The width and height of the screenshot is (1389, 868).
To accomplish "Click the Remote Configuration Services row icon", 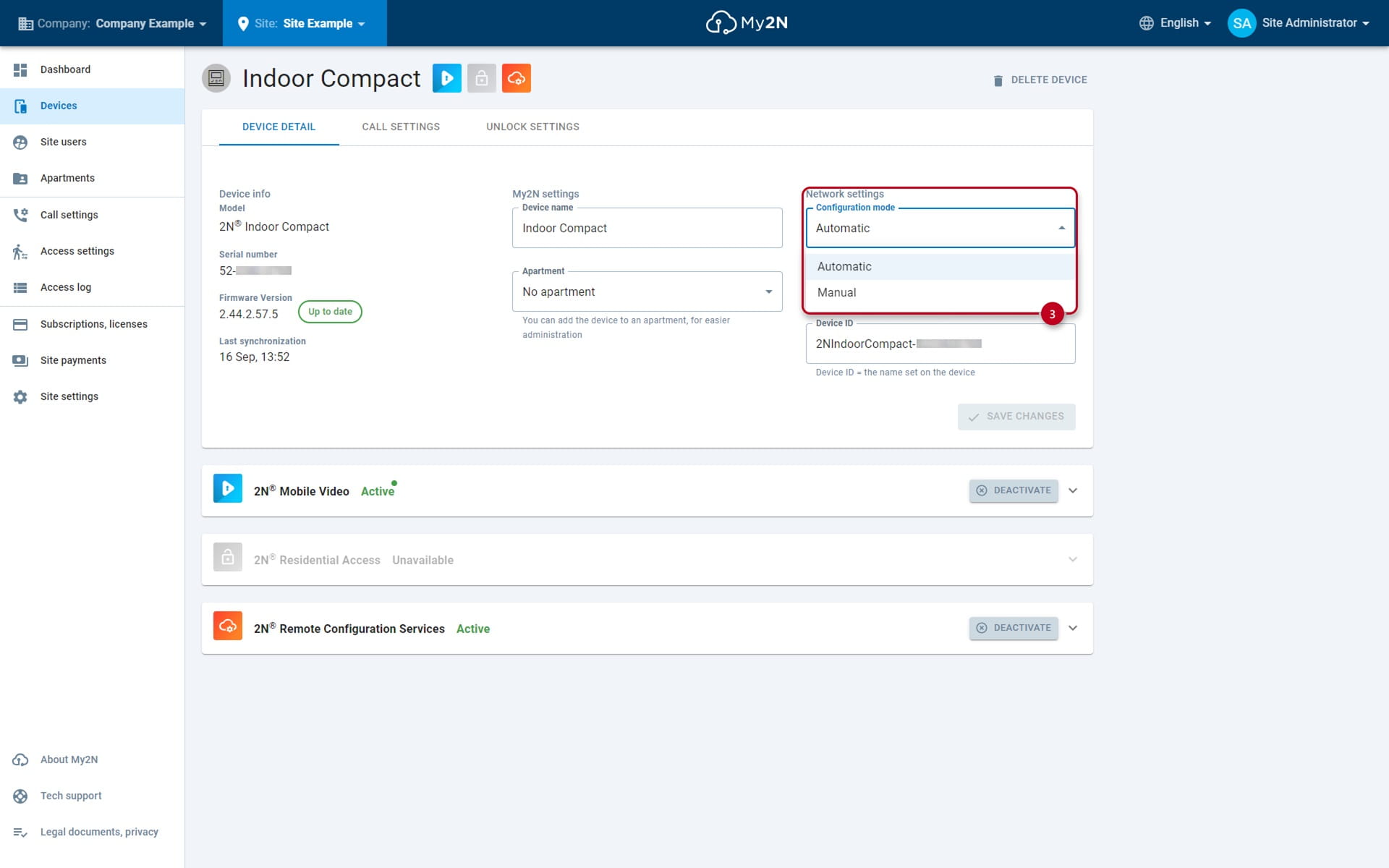I will pos(228,626).
